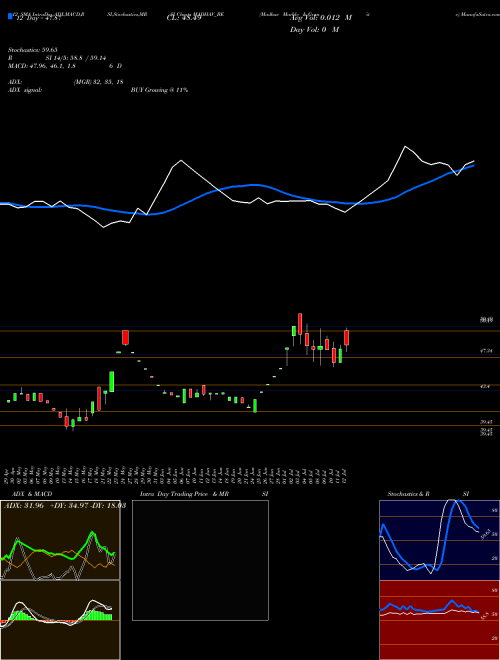Click the 'Stochastics & R' panel title
The width and height of the screenshot is (500, 660).
pyautogui.click(x=408, y=494)
